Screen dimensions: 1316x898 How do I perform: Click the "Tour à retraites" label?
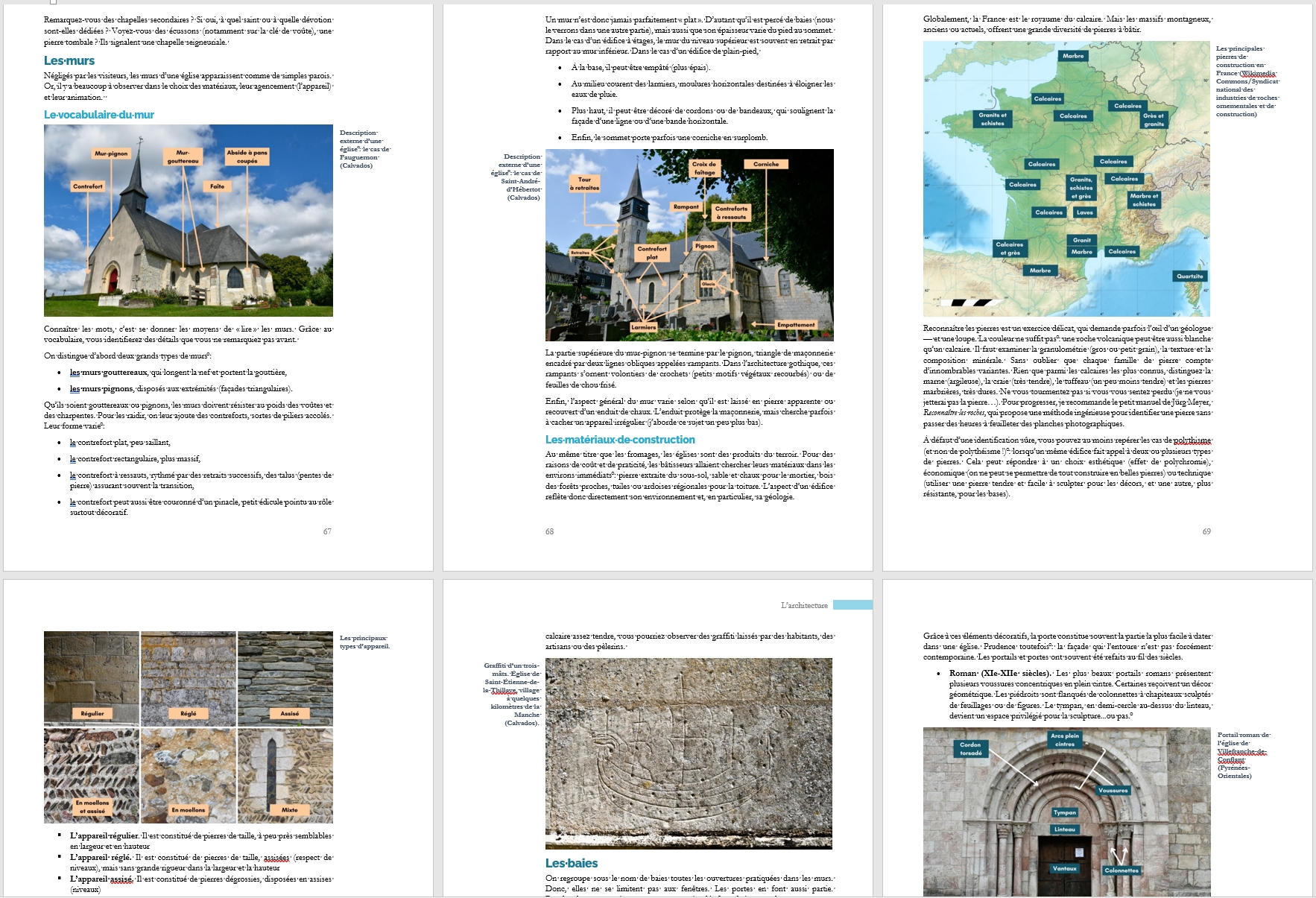tap(584, 183)
